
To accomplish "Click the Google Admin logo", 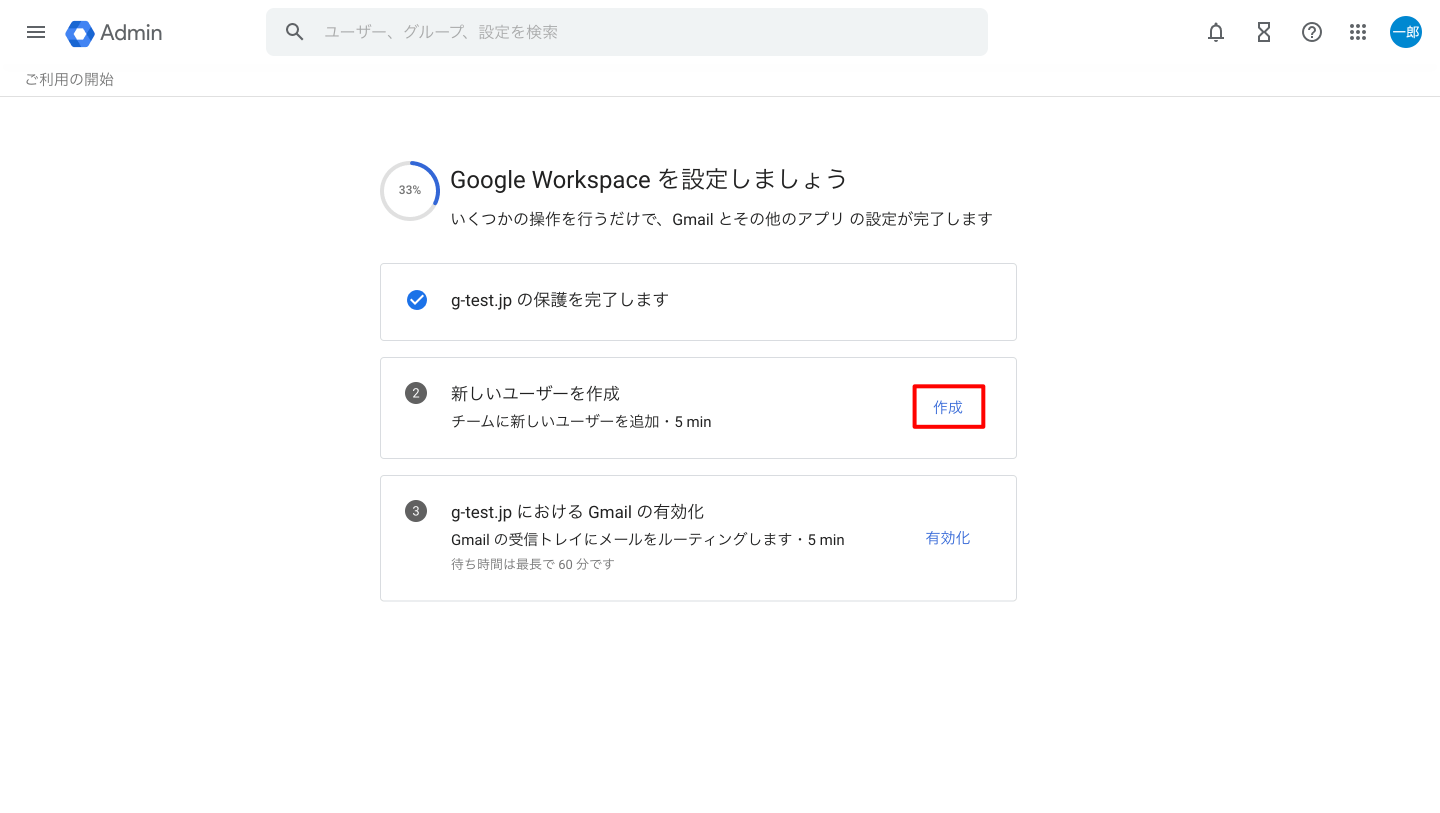I will click(114, 33).
